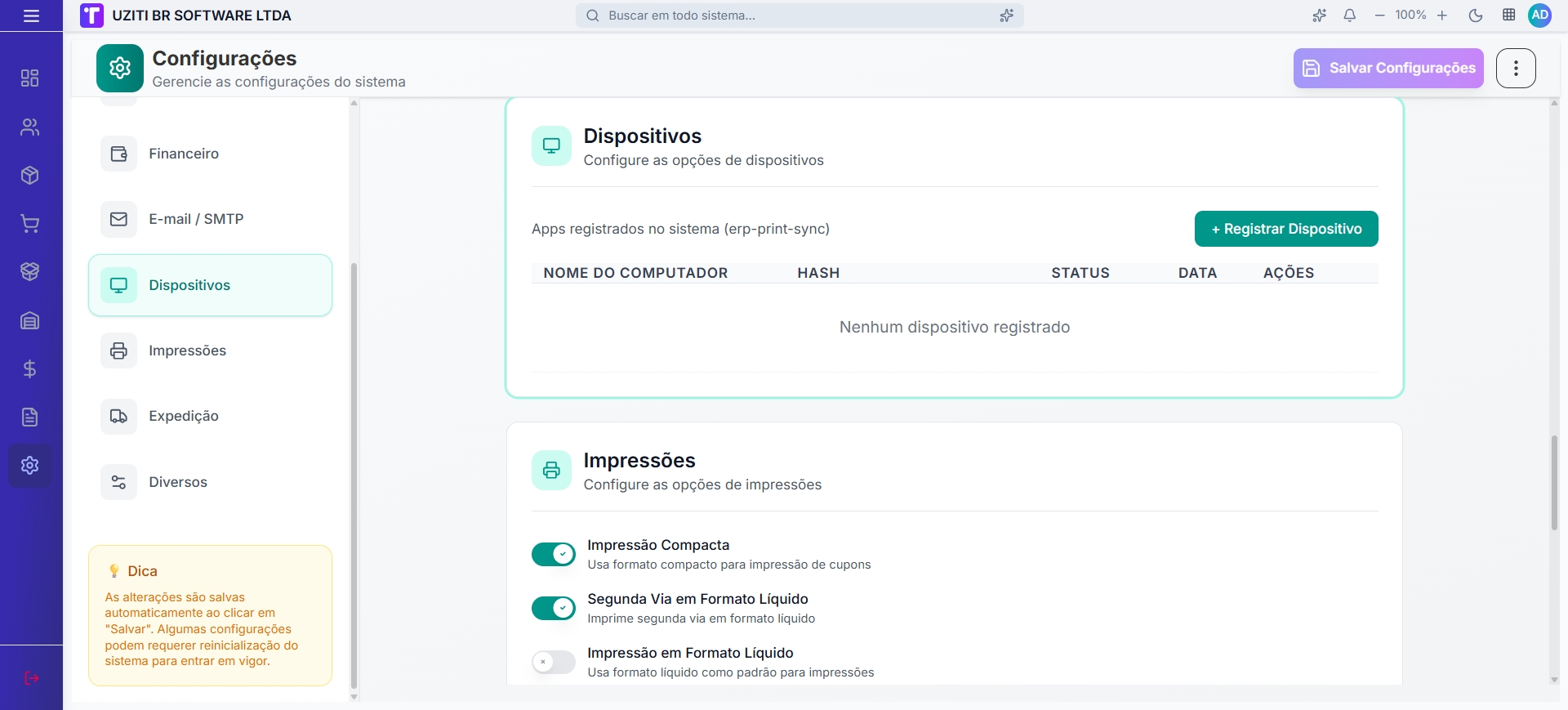Open the apps grid icon in top bar

1509,16
